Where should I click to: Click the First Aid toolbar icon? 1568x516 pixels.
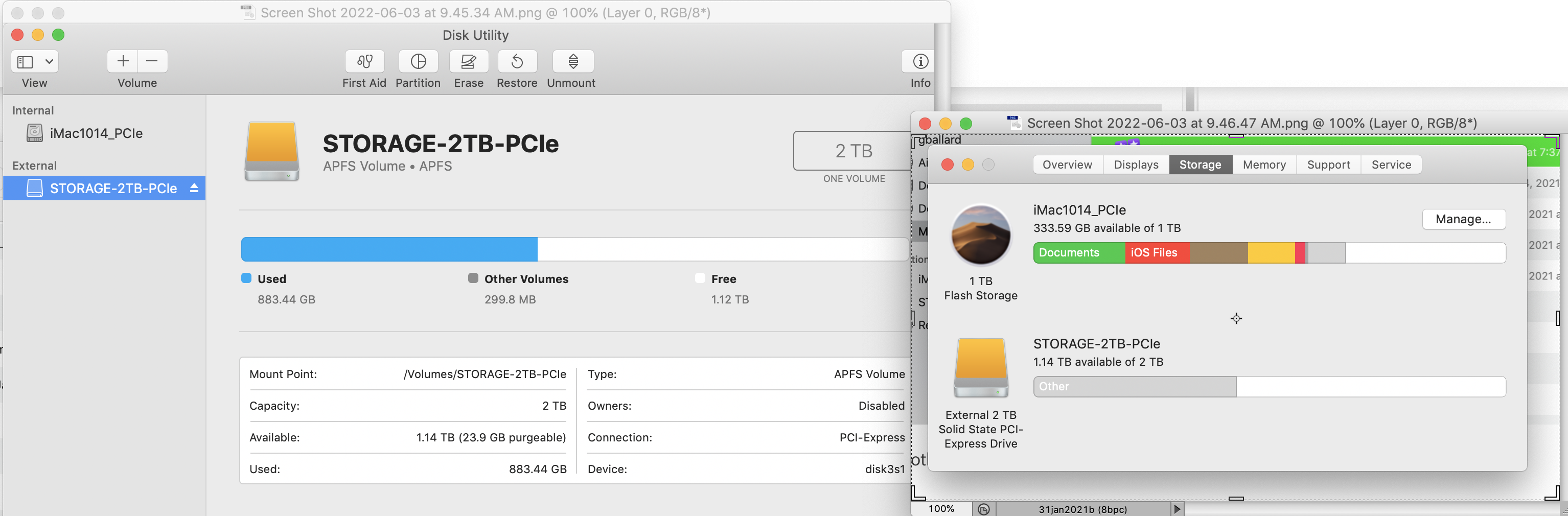(364, 61)
